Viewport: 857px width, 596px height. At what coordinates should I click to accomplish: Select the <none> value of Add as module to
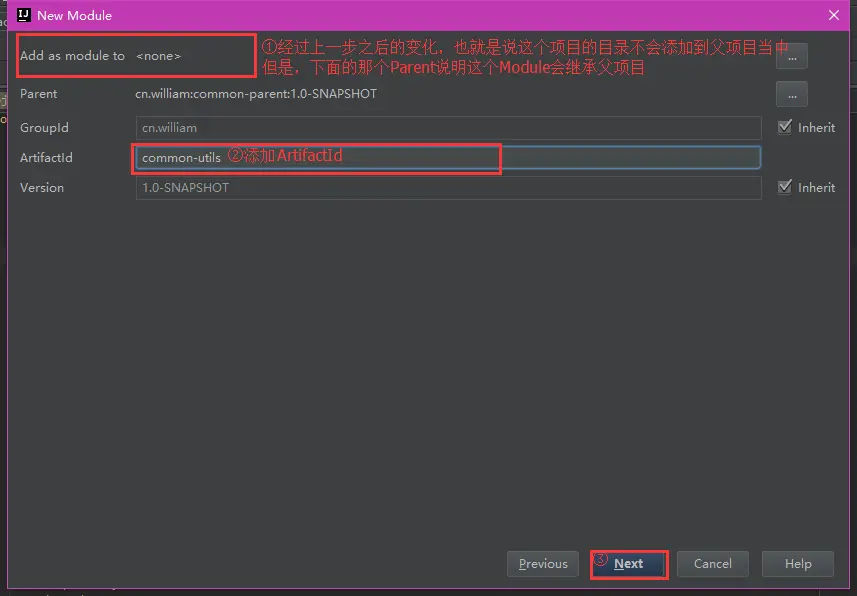pyautogui.click(x=158, y=56)
